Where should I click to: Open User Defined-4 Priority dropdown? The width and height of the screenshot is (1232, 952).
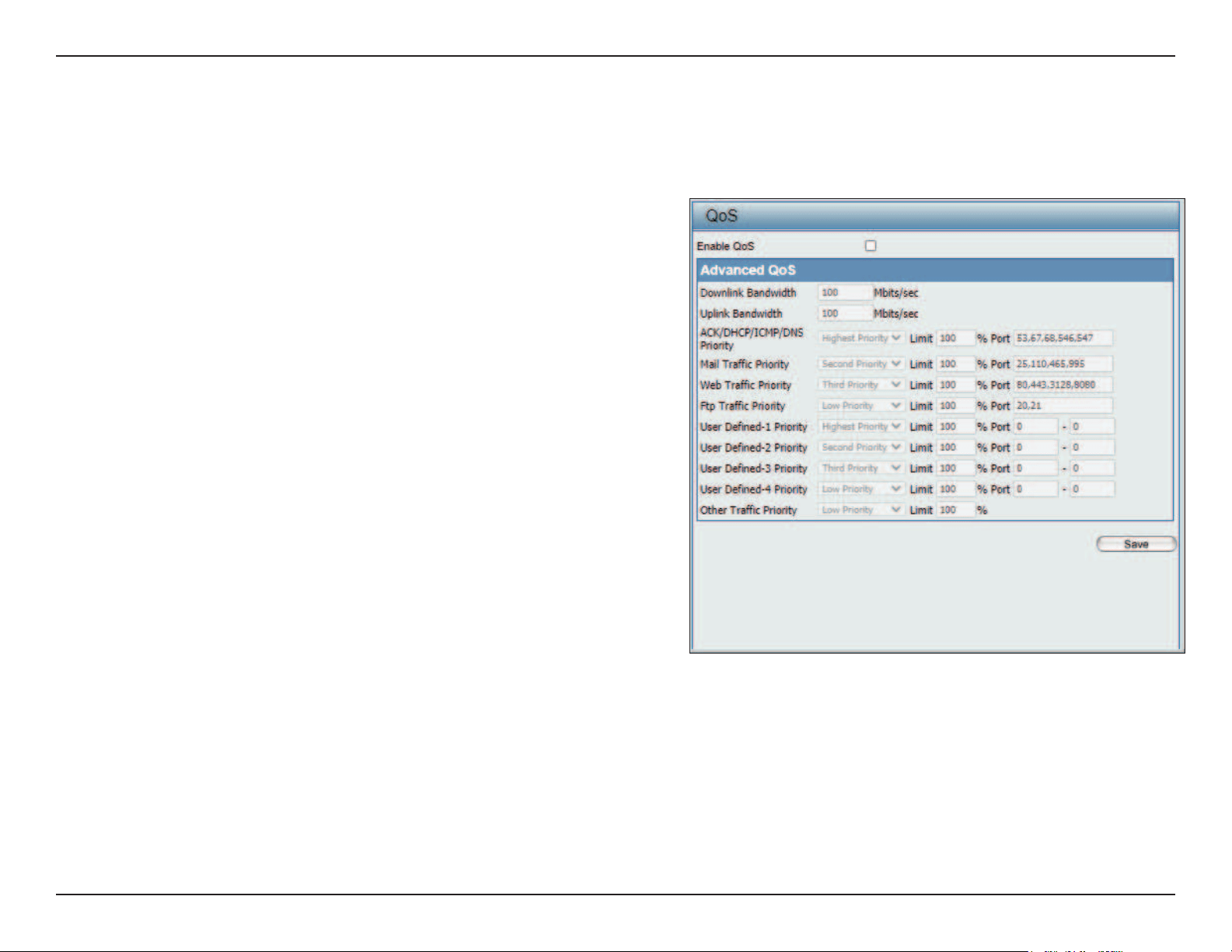tap(861, 490)
